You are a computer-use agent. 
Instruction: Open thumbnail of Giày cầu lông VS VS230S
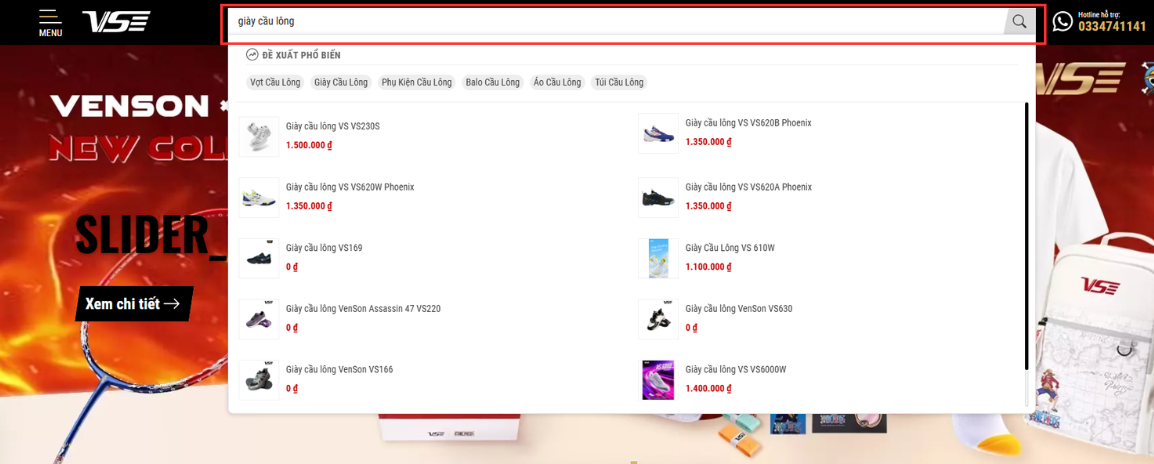[259, 136]
